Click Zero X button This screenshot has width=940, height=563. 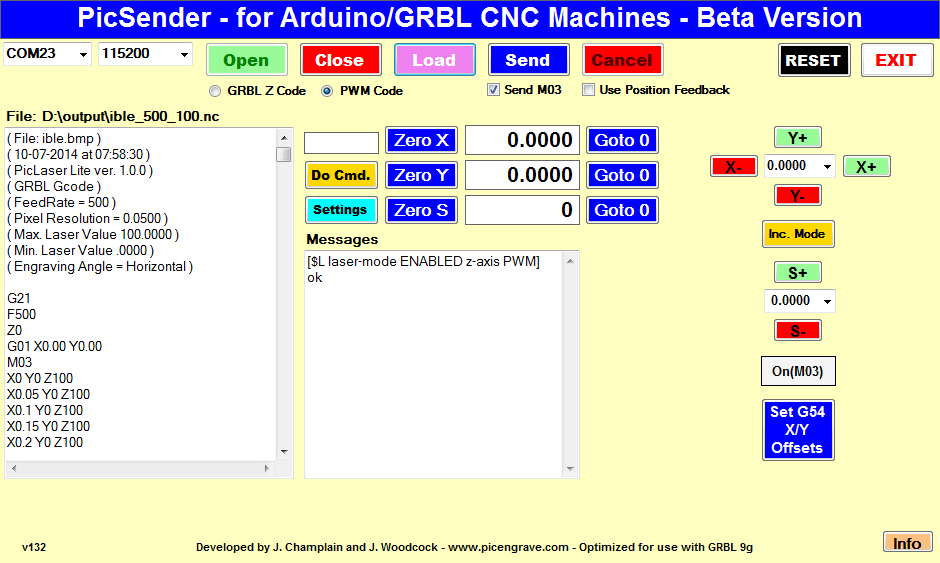click(421, 140)
